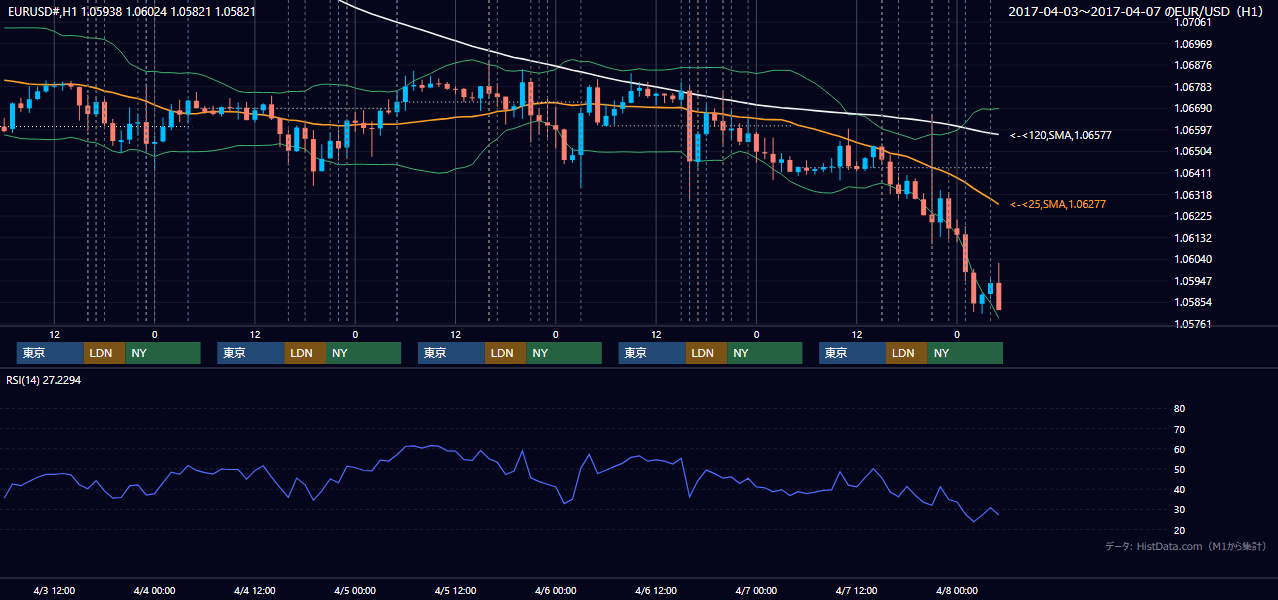
Task: Click RSI scale level 40
Action: pyautogui.click(x=1179, y=490)
